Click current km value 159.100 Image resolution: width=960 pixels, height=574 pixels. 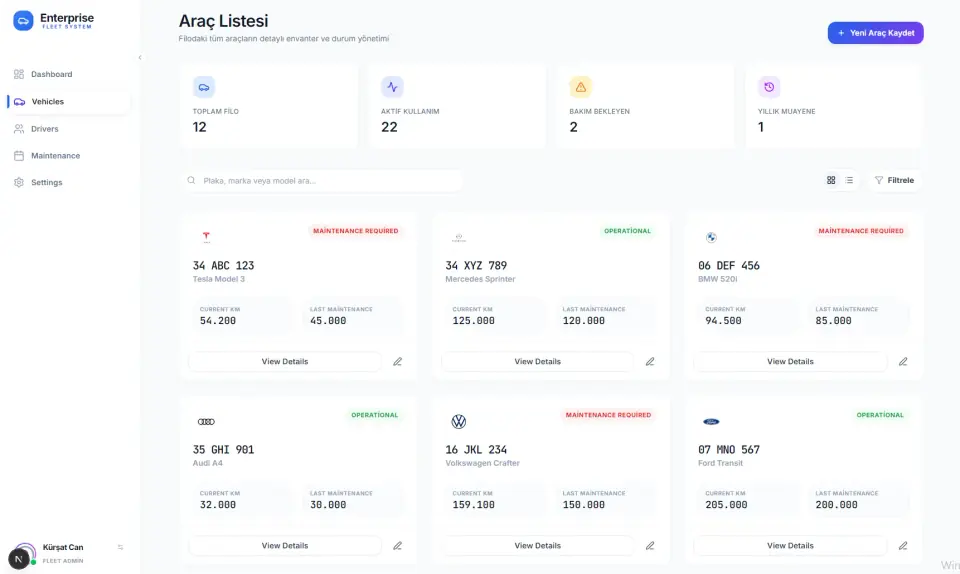tap(473, 505)
